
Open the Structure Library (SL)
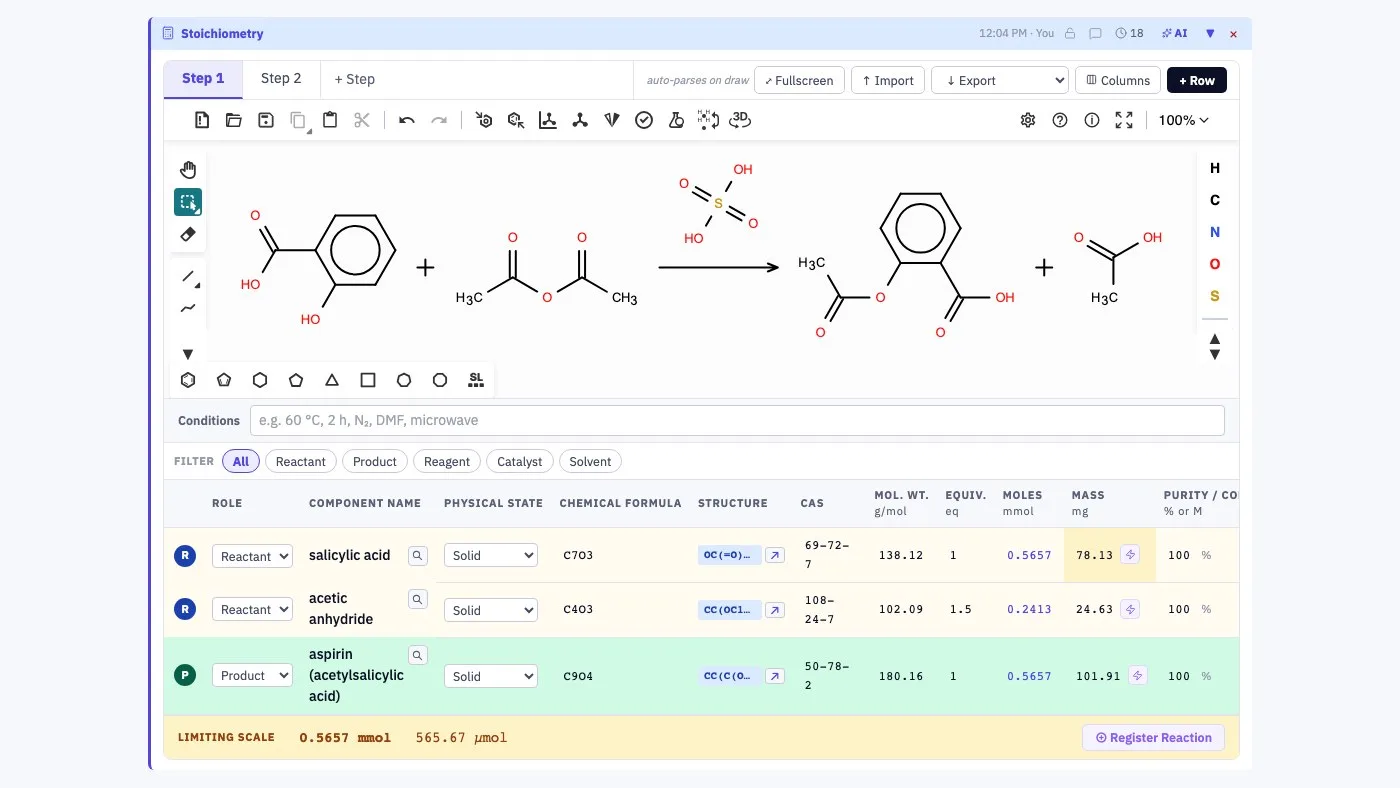pos(476,380)
